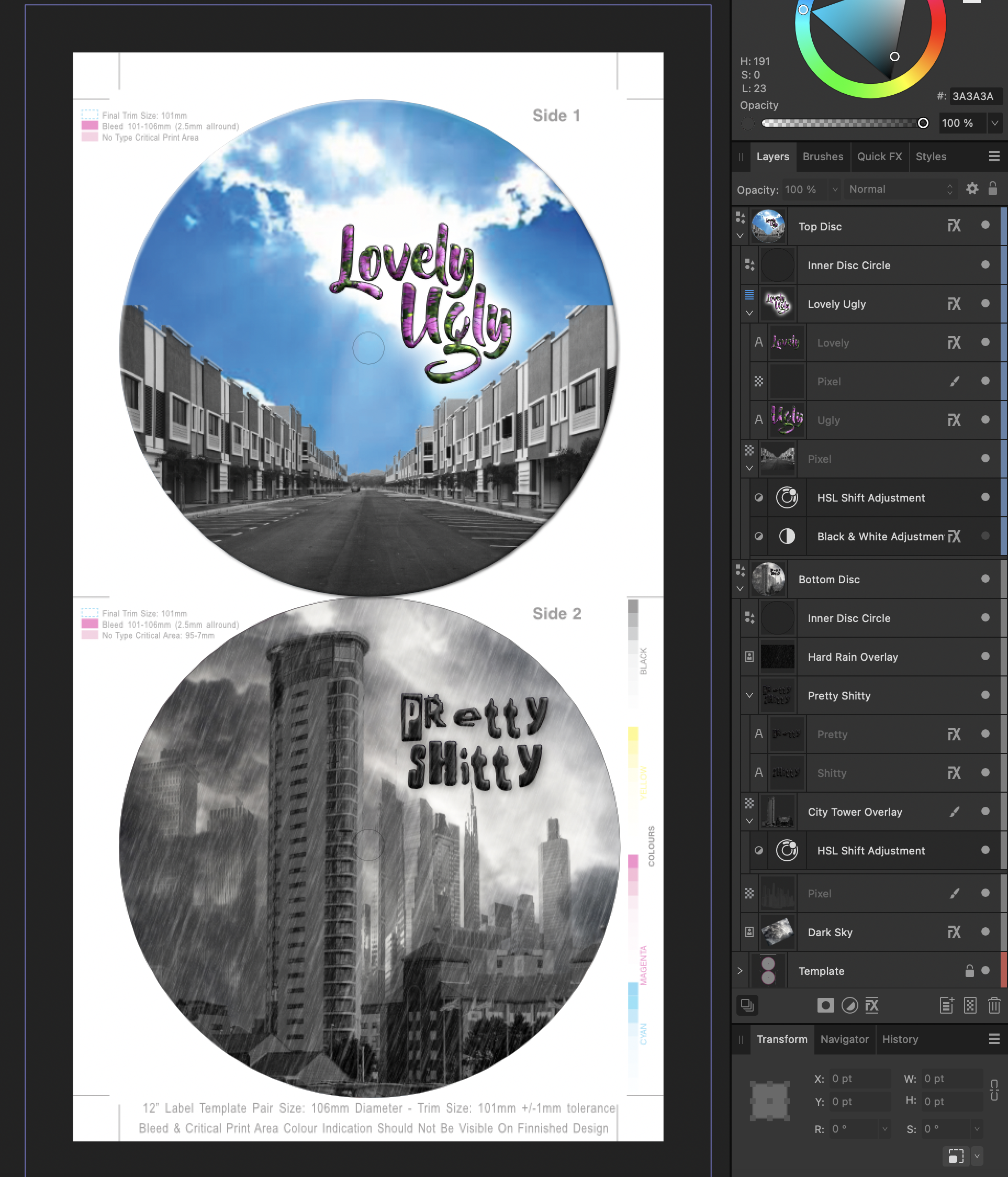Toggle visibility of Pretty Shitty group
This screenshot has width=1008, height=1177.
coord(985,695)
